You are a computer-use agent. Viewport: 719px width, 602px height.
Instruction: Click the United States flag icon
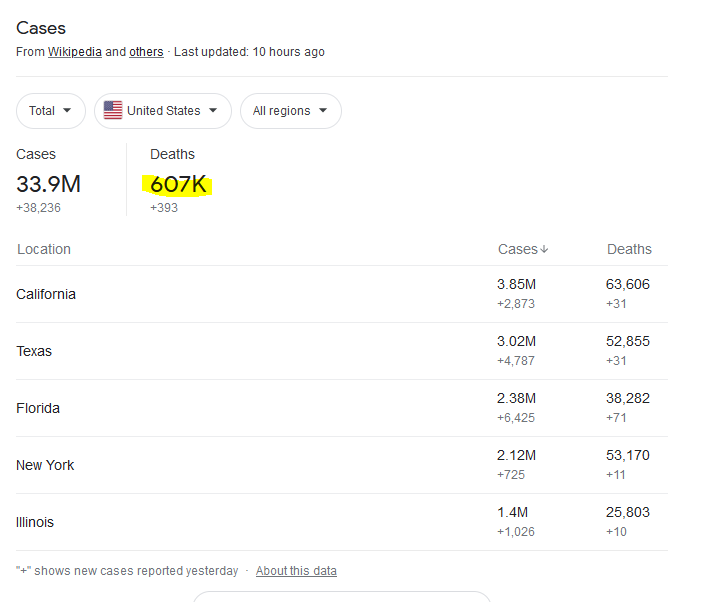pos(113,110)
